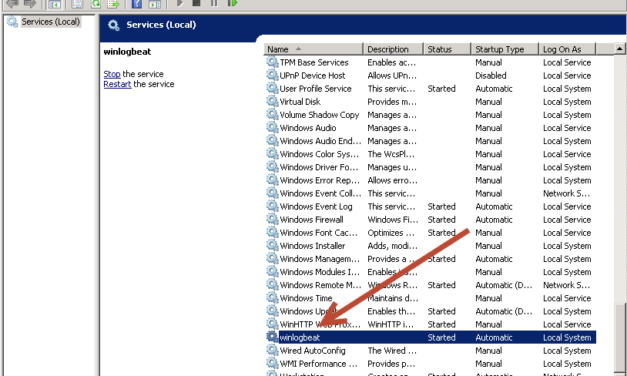Image resolution: width=627 pixels, height=376 pixels.
Task: Click the gear icon of Windows Event Log
Action: 272,206
